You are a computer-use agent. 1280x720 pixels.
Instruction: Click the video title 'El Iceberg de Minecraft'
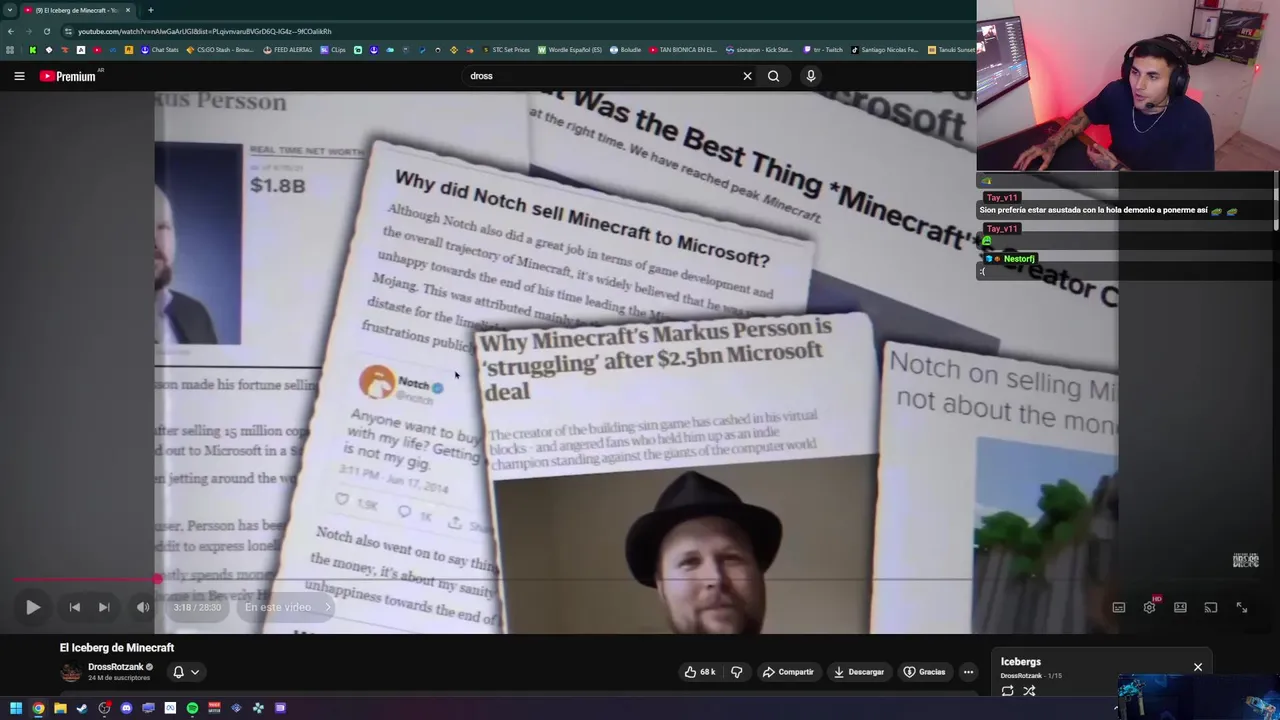(x=117, y=648)
